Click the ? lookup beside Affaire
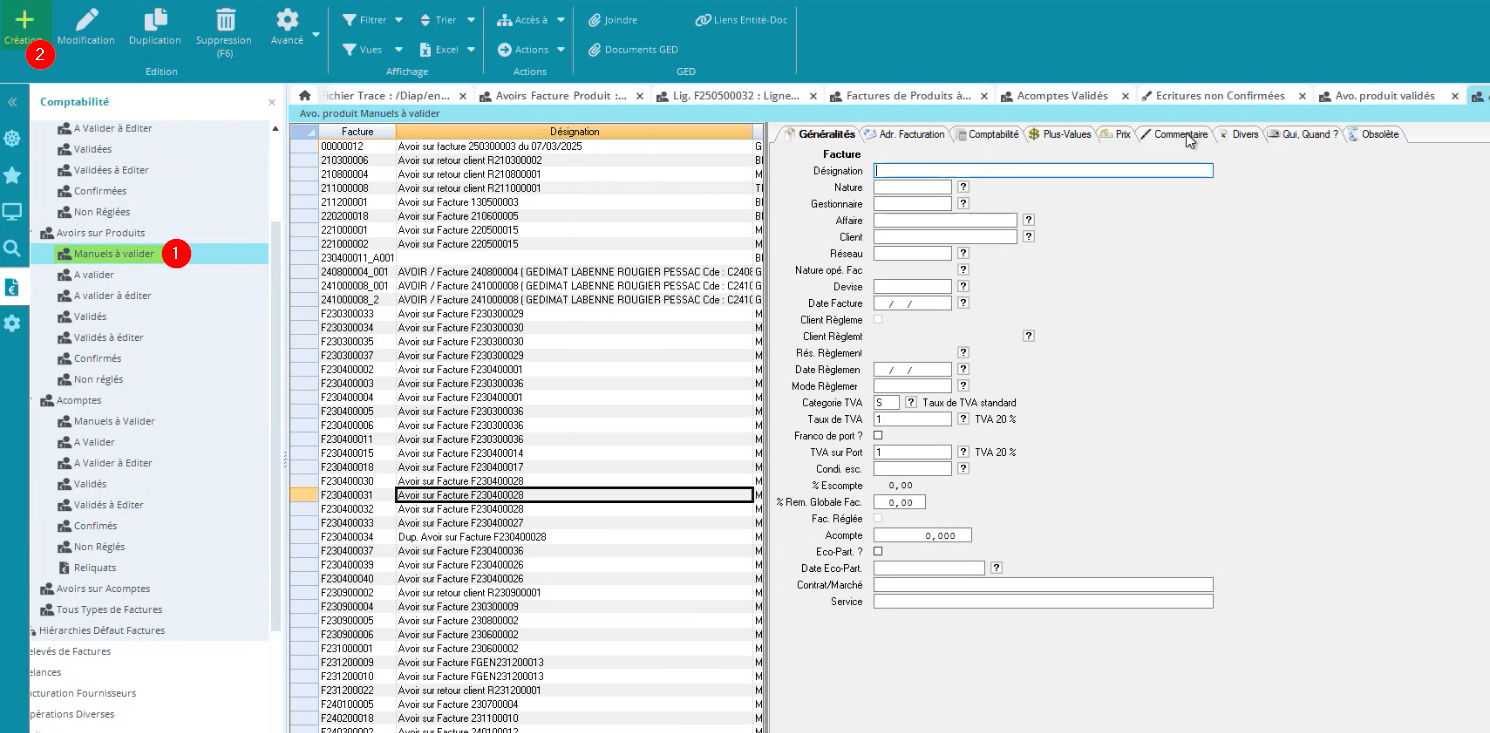Image resolution: width=1490 pixels, height=733 pixels. 1028,220
